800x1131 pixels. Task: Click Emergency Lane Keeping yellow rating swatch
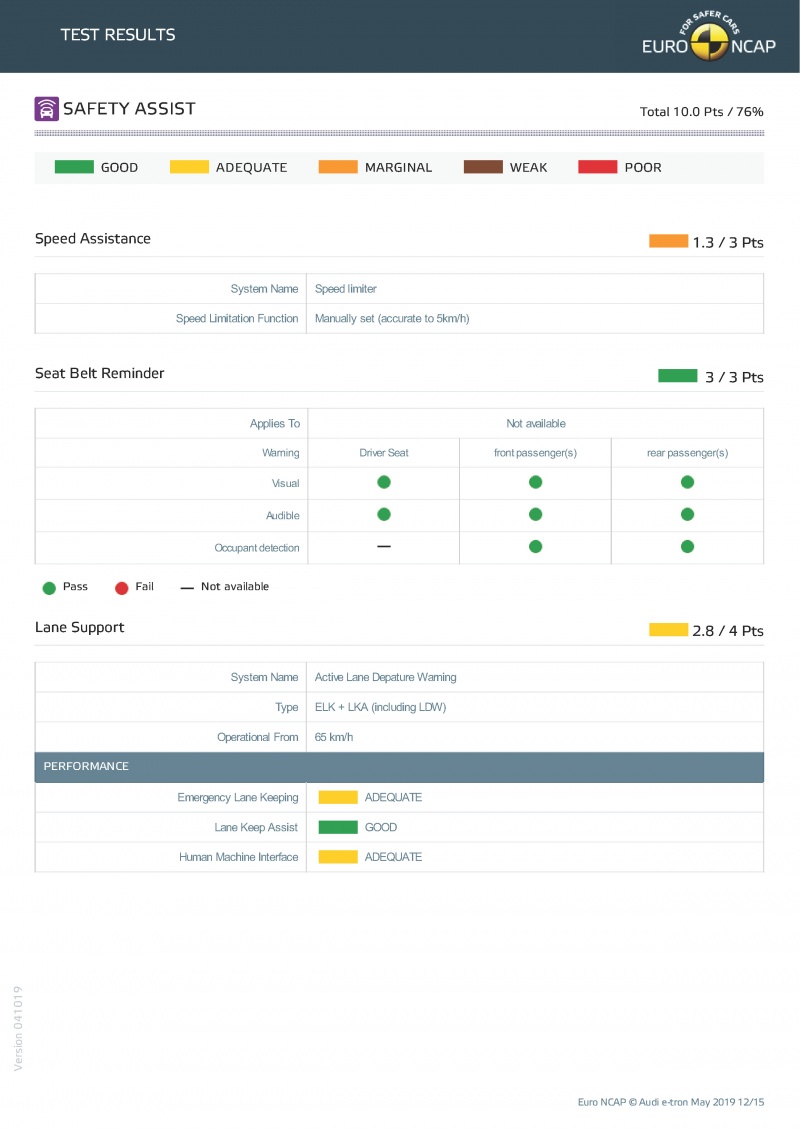click(x=338, y=797)
